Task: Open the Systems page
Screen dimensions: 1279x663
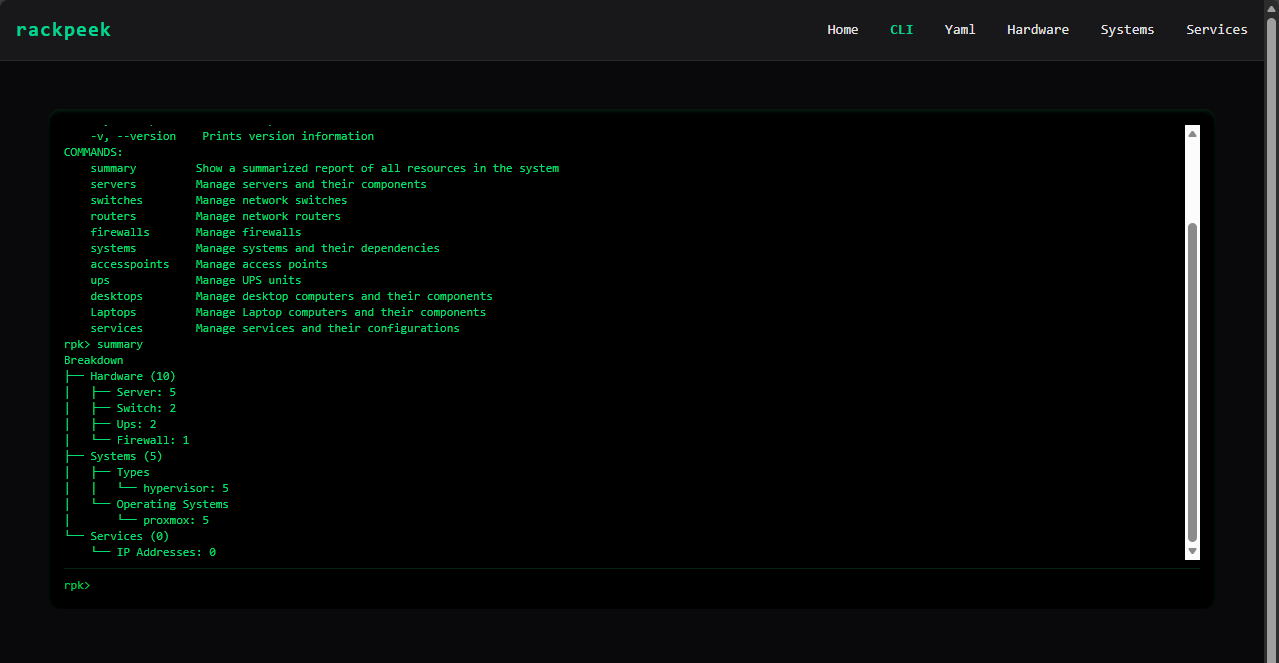Action: (x=1126, y=29)
